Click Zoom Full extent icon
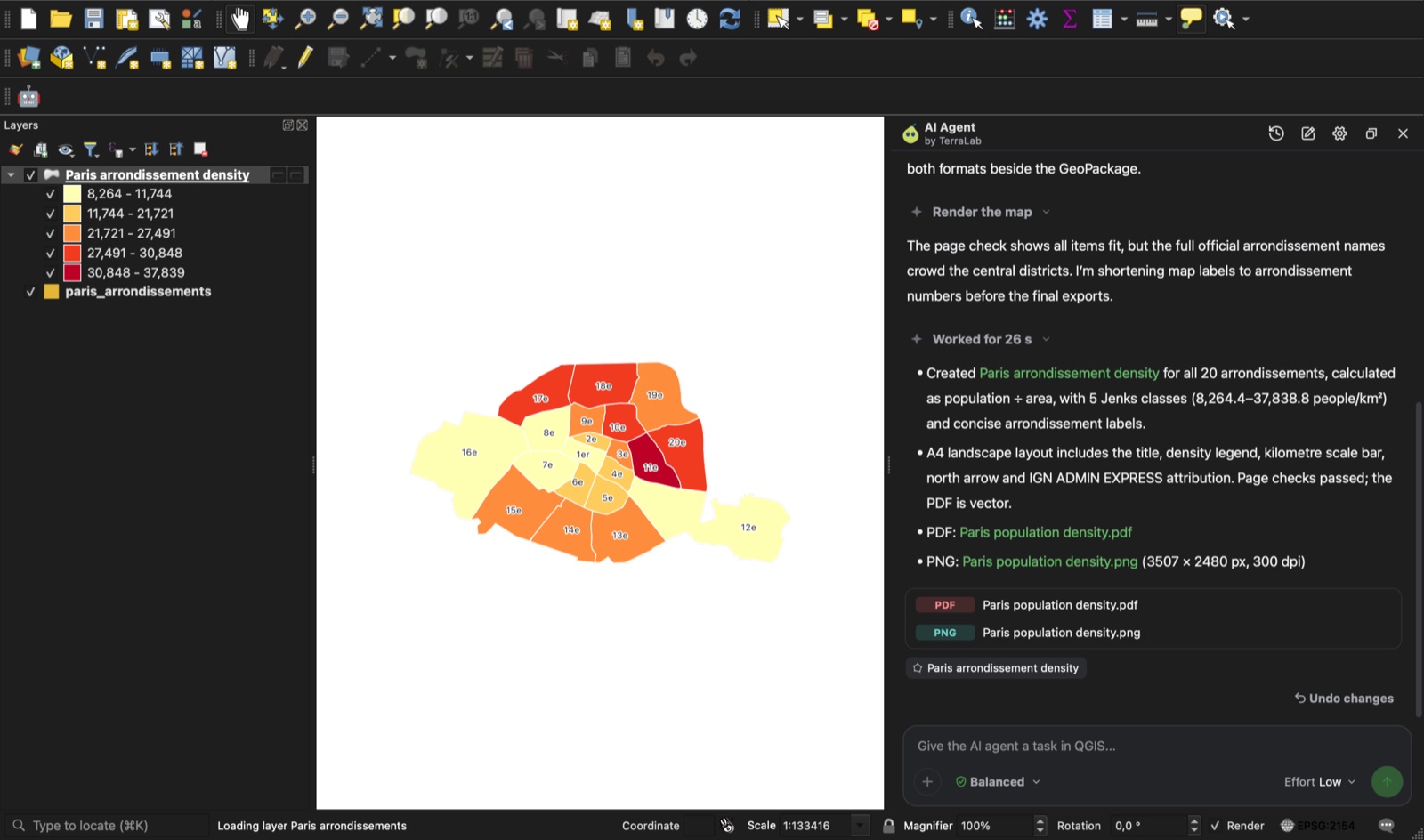The height and width of the screenshot is (840, 1424). 371,19
